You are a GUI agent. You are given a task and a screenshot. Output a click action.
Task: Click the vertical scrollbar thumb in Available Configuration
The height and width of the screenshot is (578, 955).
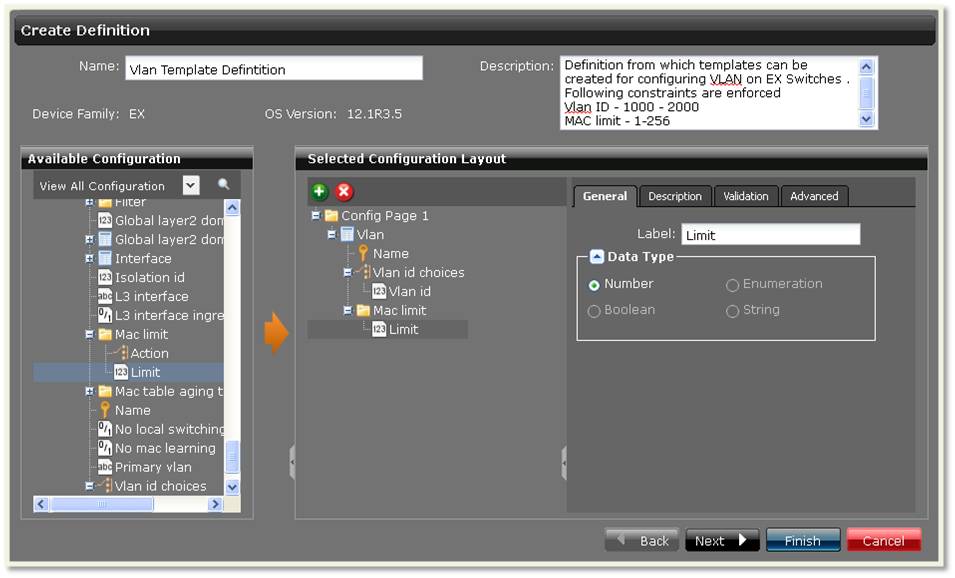point(232,457)
